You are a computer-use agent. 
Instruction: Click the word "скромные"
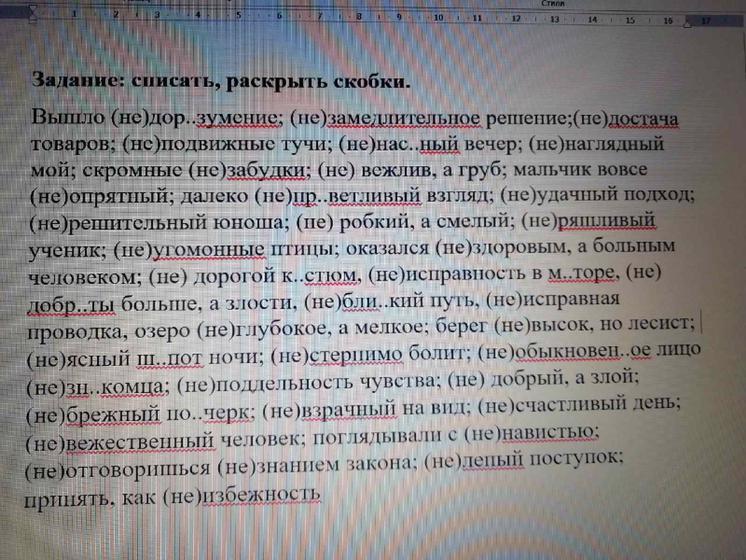(x=133, y=170)
